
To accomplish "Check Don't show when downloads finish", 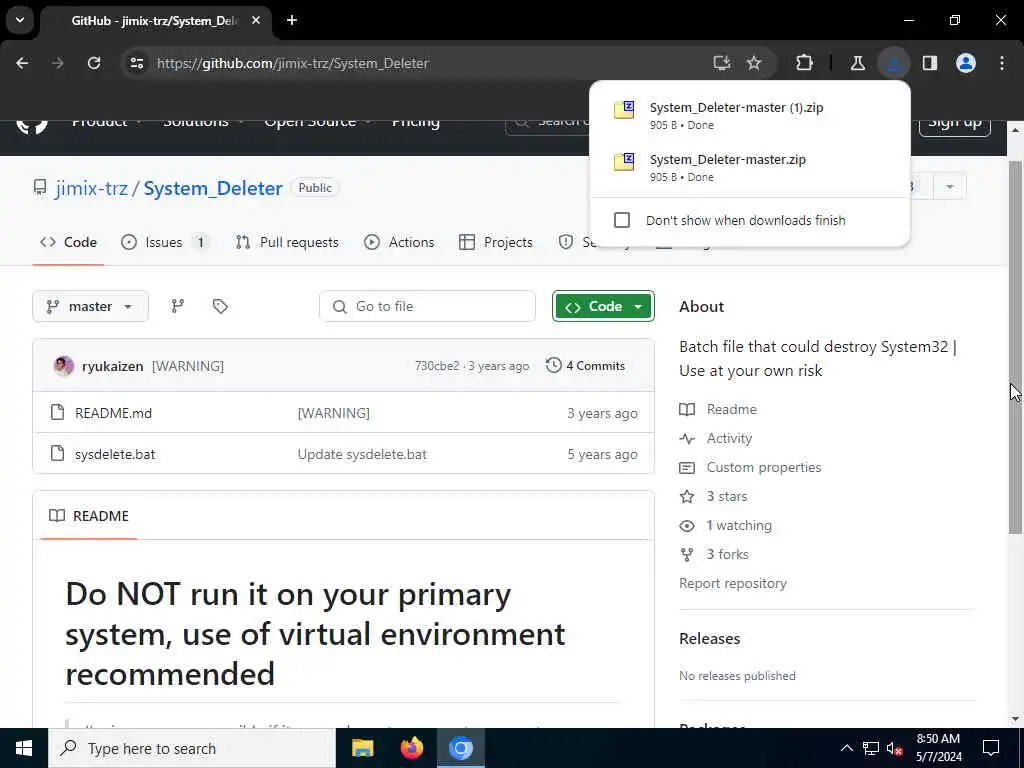I will (x=622, y=220).
